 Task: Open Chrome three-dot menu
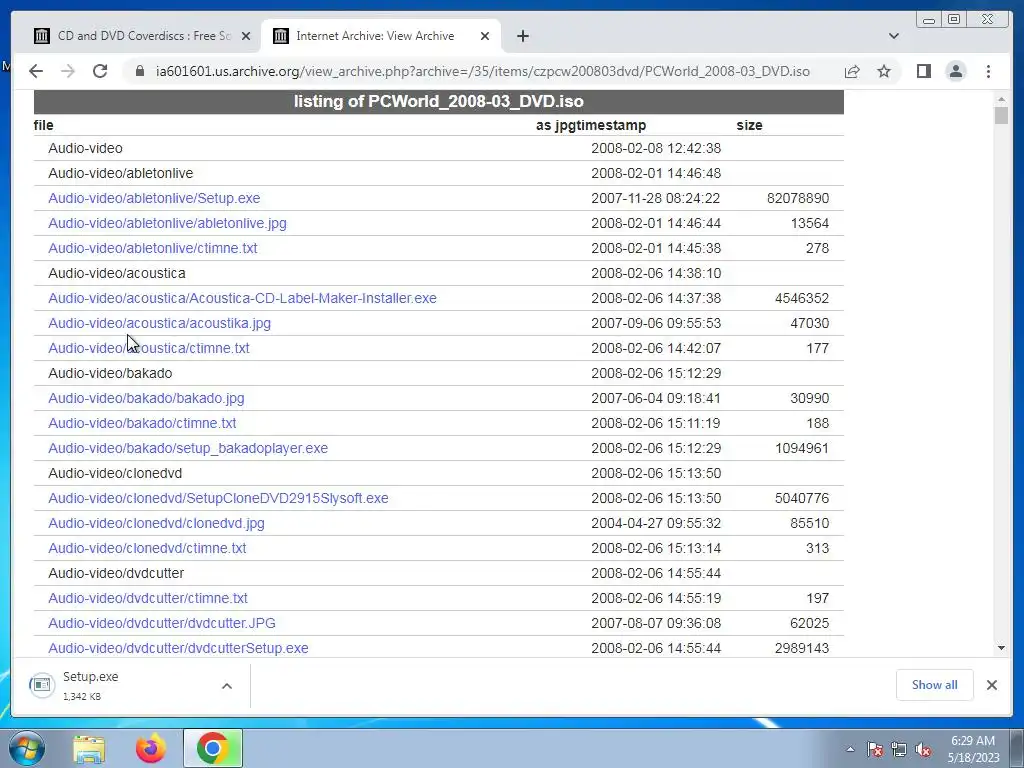point(988,71)
